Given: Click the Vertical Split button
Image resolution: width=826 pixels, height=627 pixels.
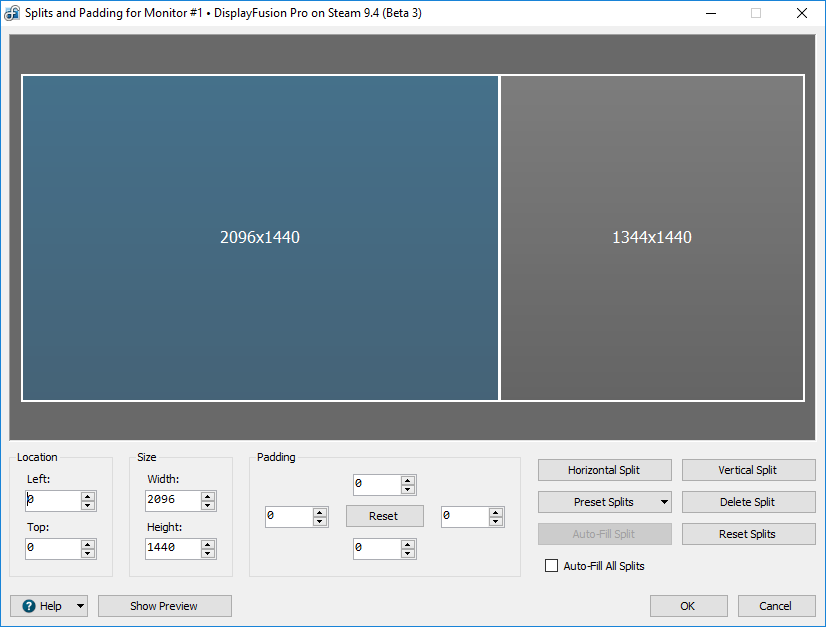Looking at the screenshot, I should pos(748,470).
